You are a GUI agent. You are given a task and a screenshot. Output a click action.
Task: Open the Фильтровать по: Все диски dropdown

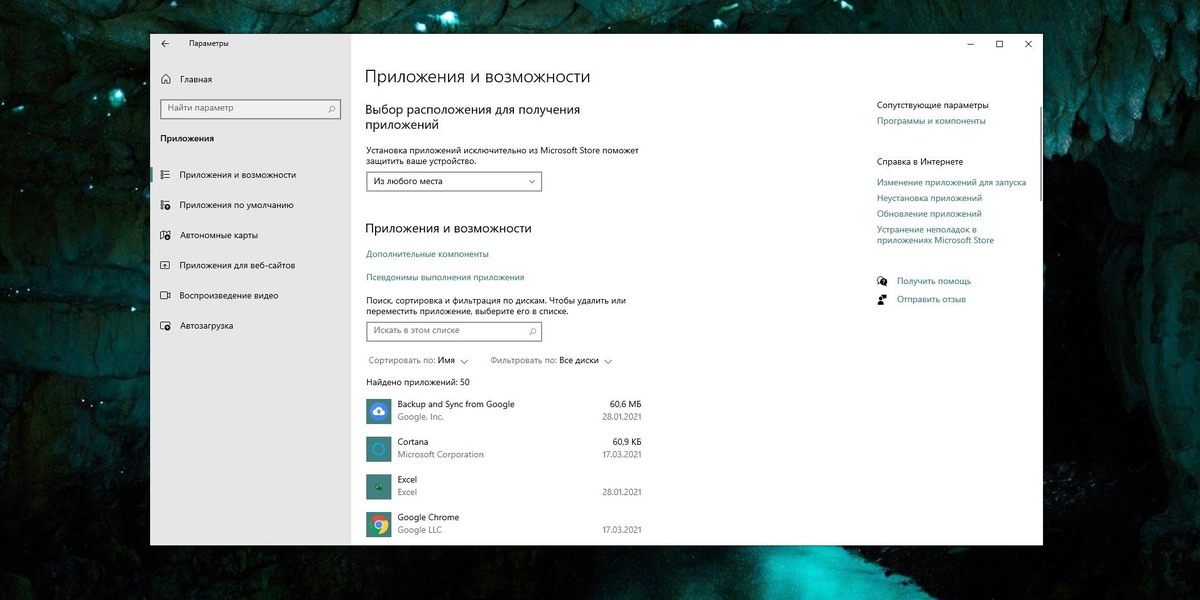pyautogui.click(x=551, y=360)
